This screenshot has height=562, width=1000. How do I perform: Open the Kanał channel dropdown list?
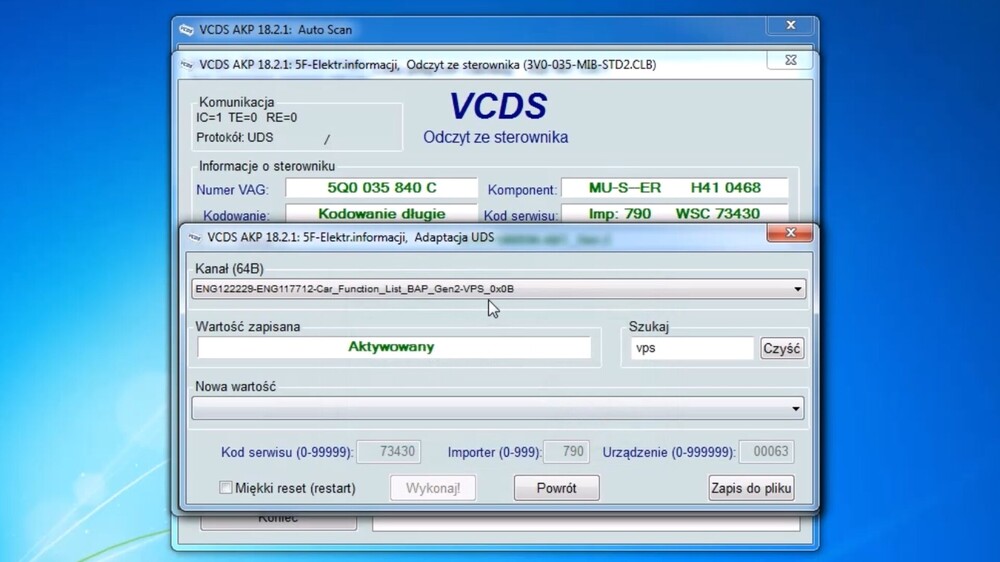click(796, 290)
